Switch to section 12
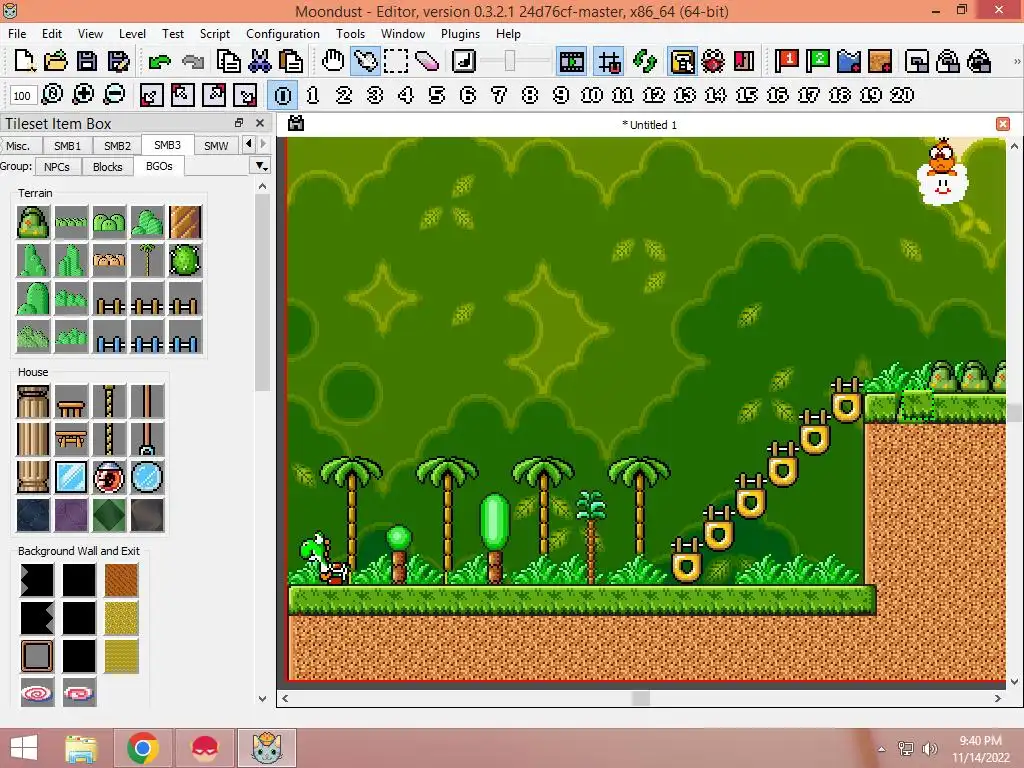1024x768 pixels. point(654,95)
